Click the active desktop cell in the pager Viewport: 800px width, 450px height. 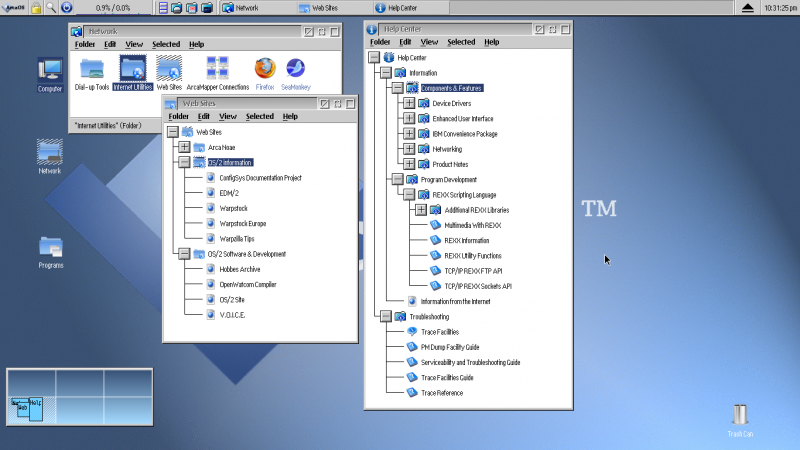pyautogui.click(x=31, y=410)
